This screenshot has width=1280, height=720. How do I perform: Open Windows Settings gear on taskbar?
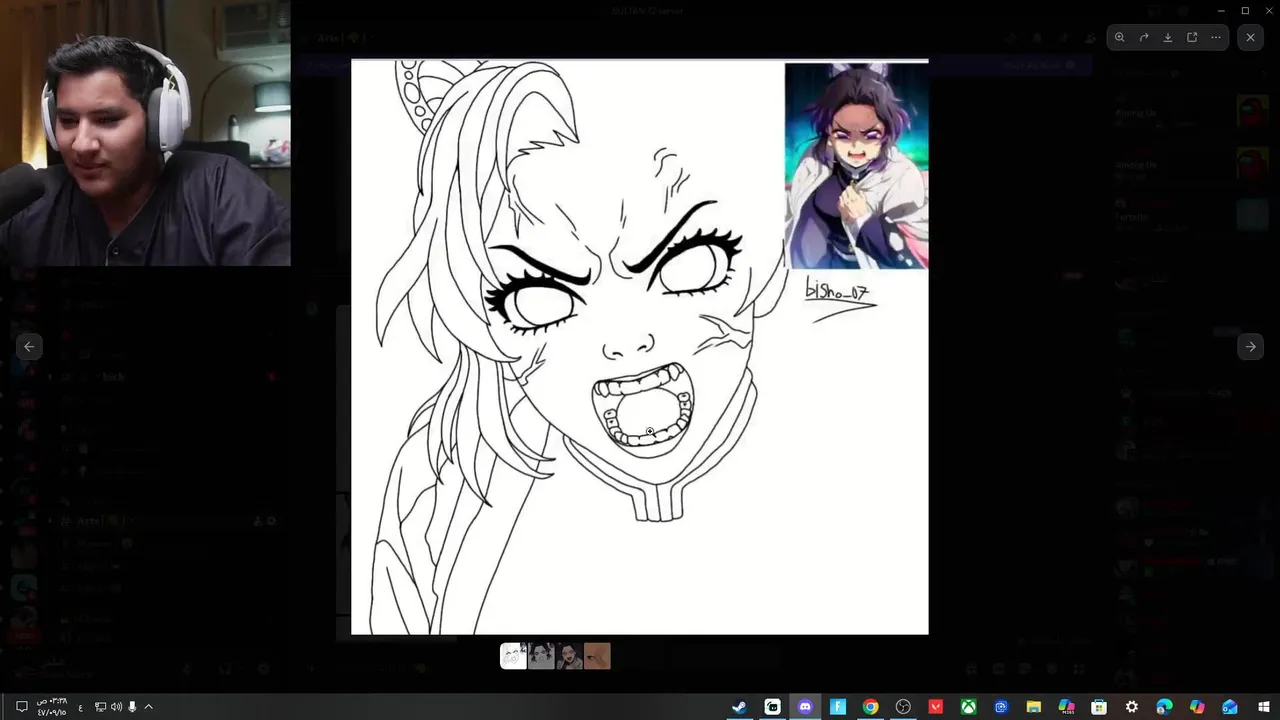click(1132, 707)
